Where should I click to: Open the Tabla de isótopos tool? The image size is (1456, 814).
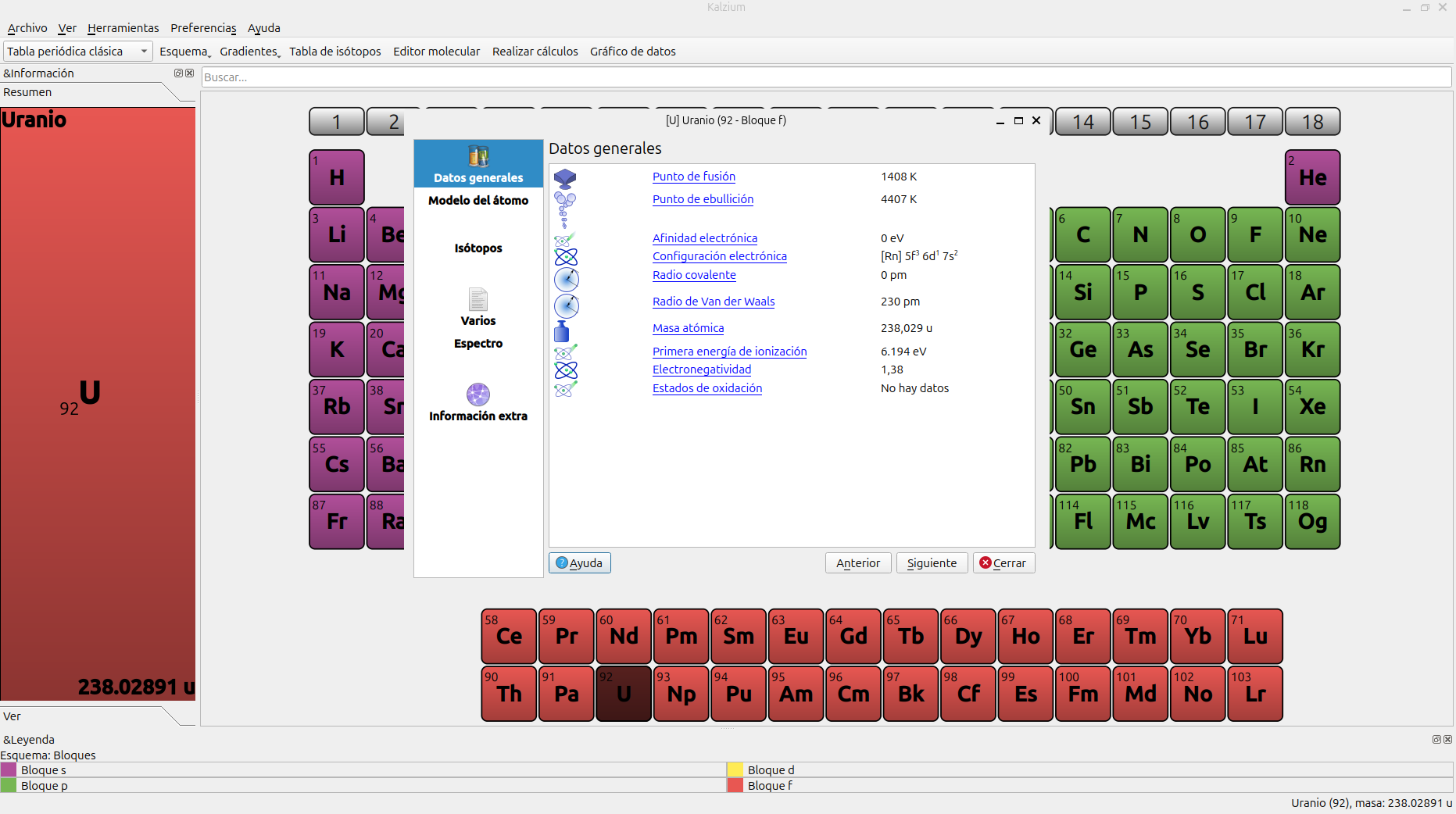[335, 52]
